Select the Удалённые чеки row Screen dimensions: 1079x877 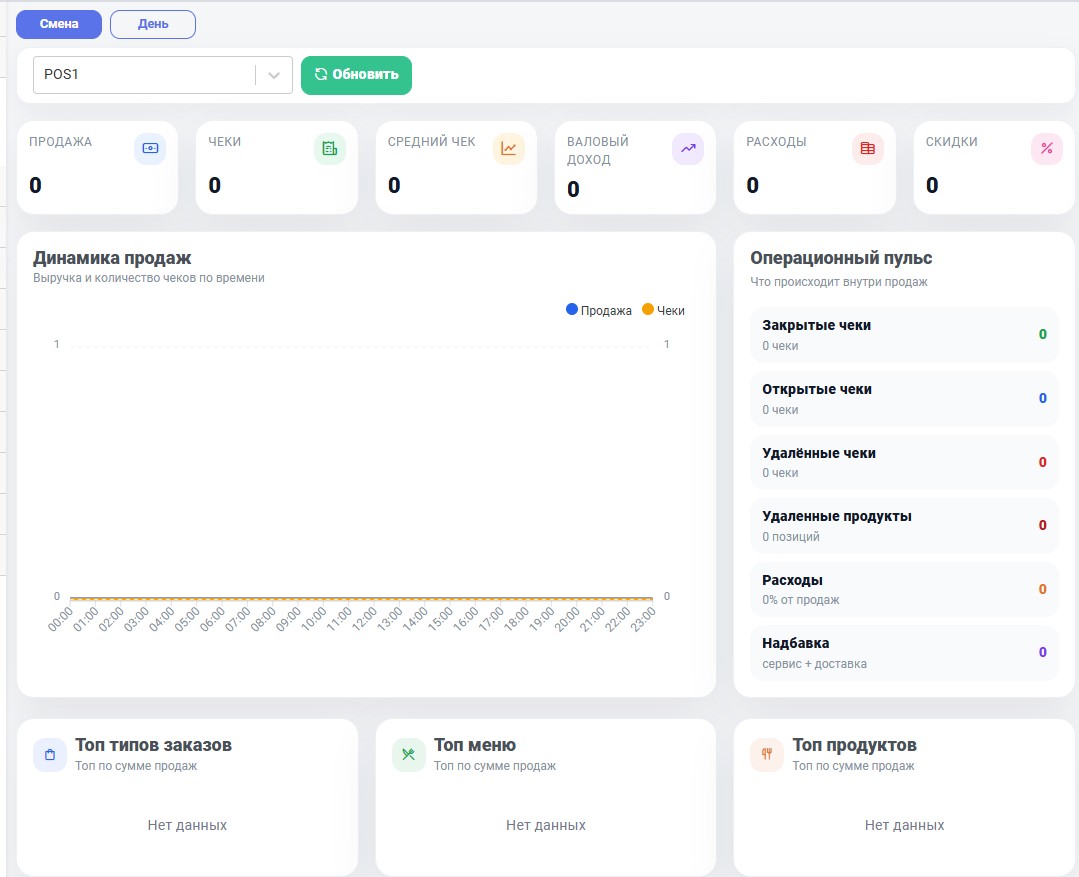[x=904, y=463]
